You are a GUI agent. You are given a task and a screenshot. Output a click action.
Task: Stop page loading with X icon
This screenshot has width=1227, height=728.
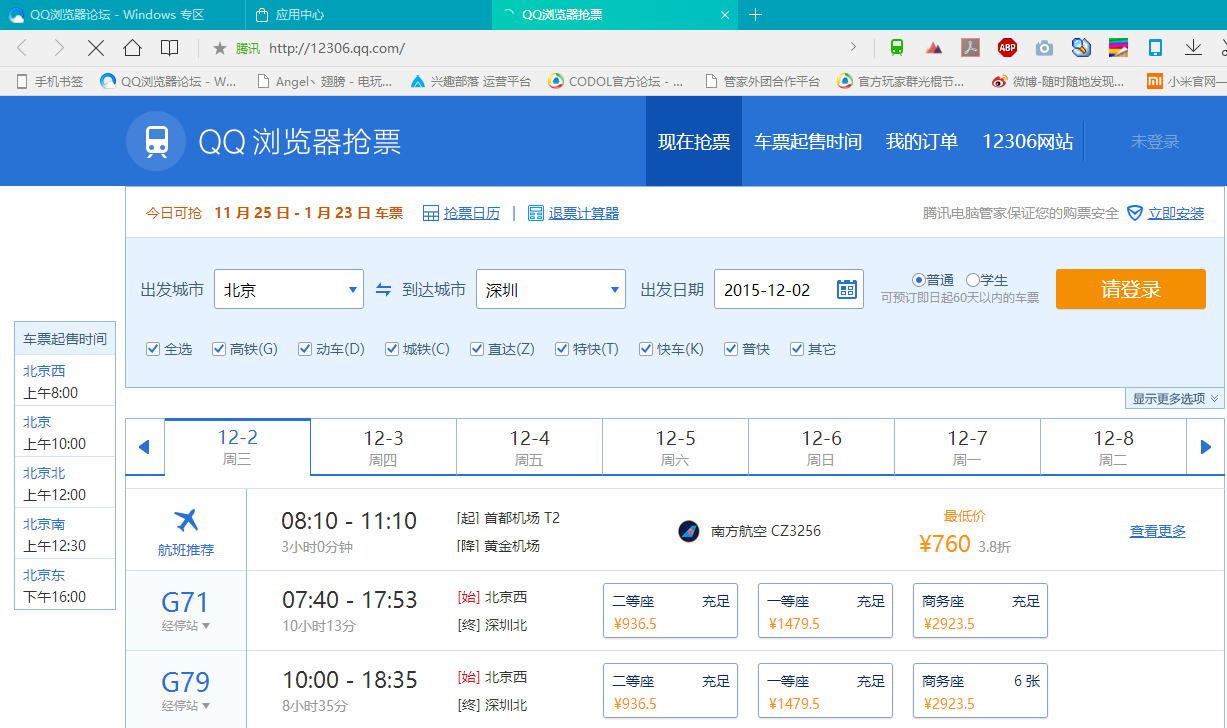[96, 48]
